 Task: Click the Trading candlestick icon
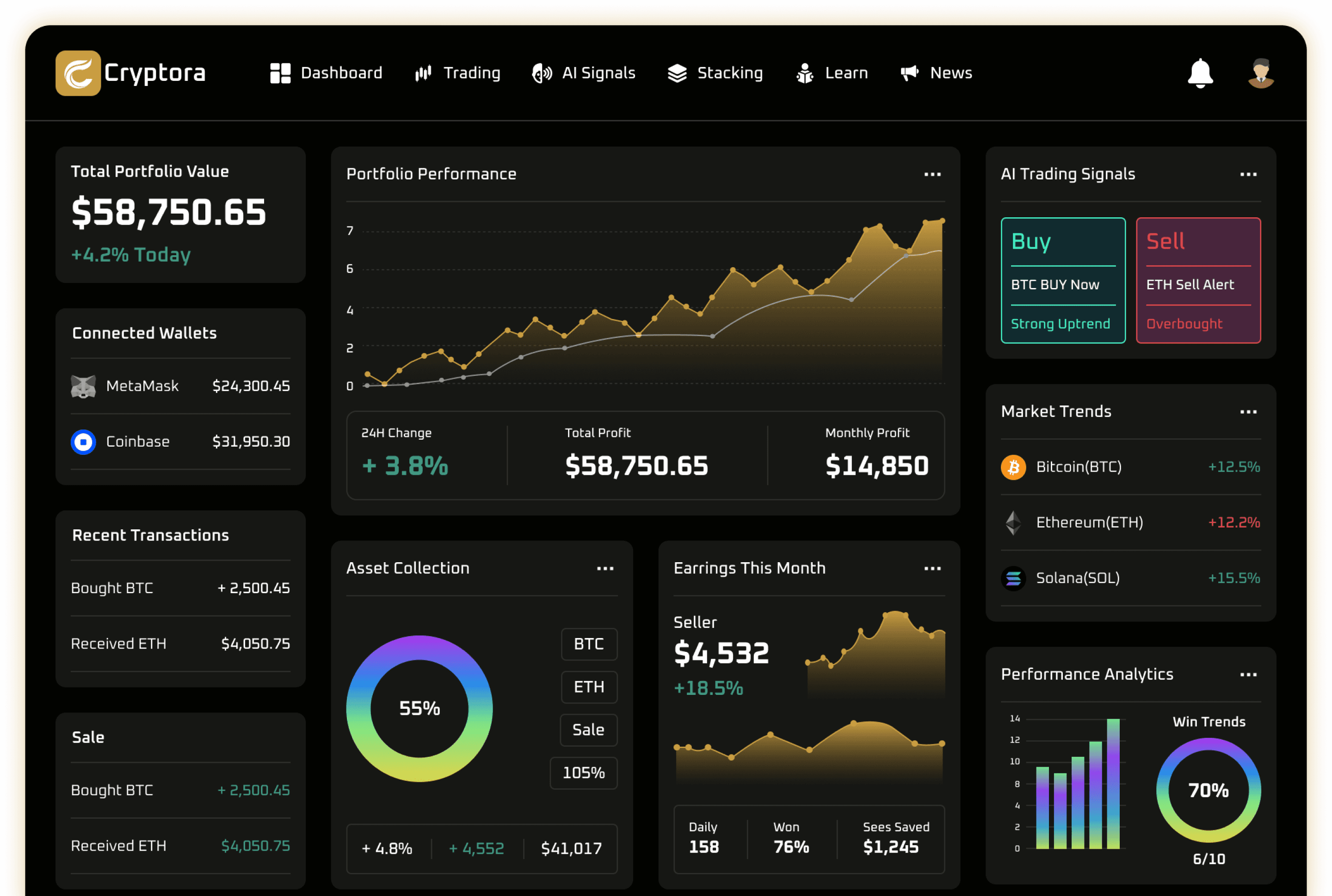[x=423, y=73]
